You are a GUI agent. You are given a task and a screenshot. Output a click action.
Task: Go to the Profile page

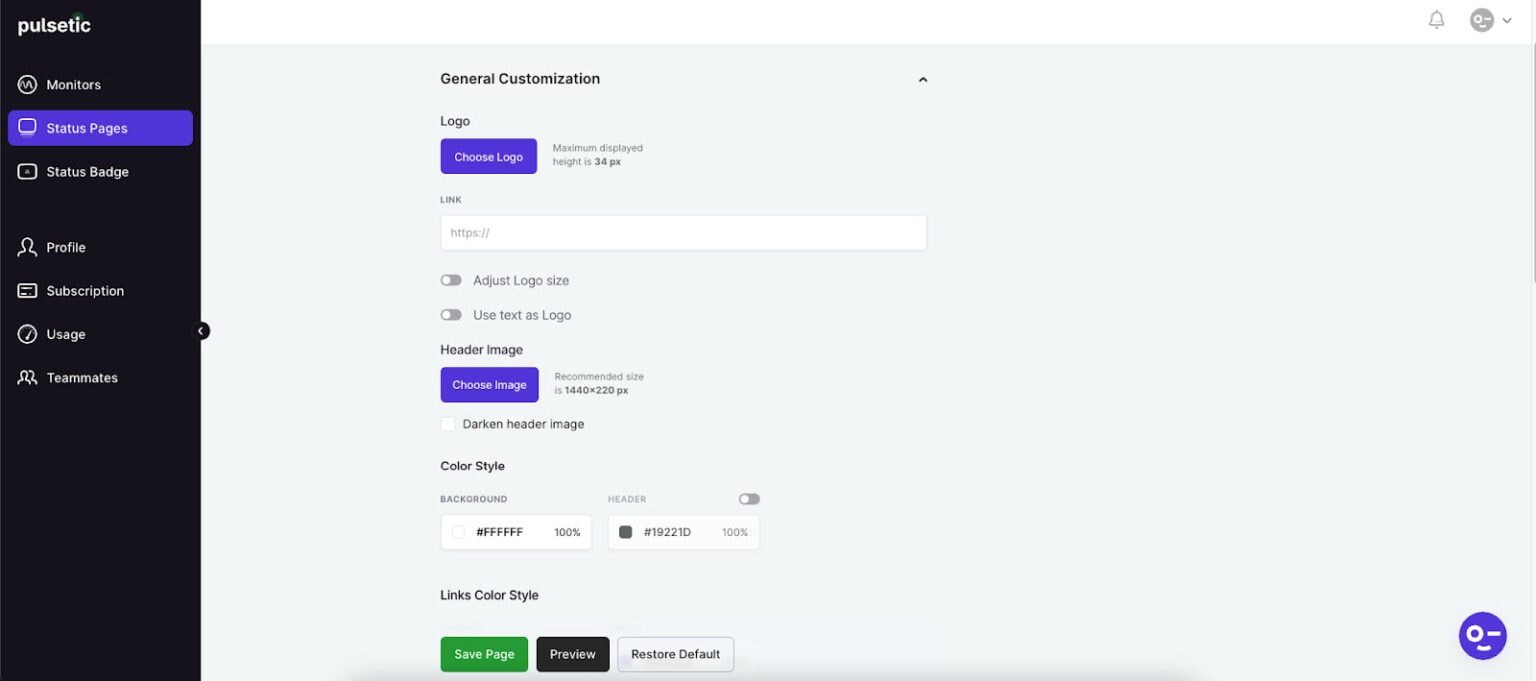(x=66, y=246)
